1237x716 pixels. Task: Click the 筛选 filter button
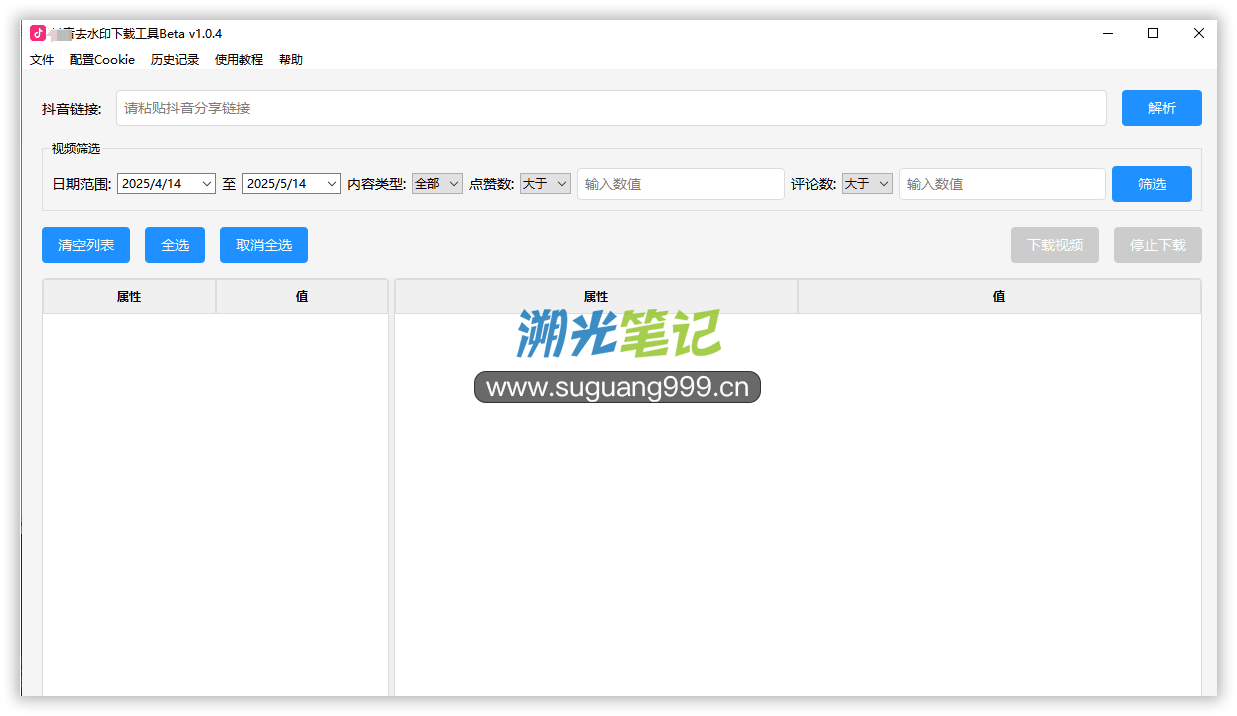click(x=1152, y=184)
